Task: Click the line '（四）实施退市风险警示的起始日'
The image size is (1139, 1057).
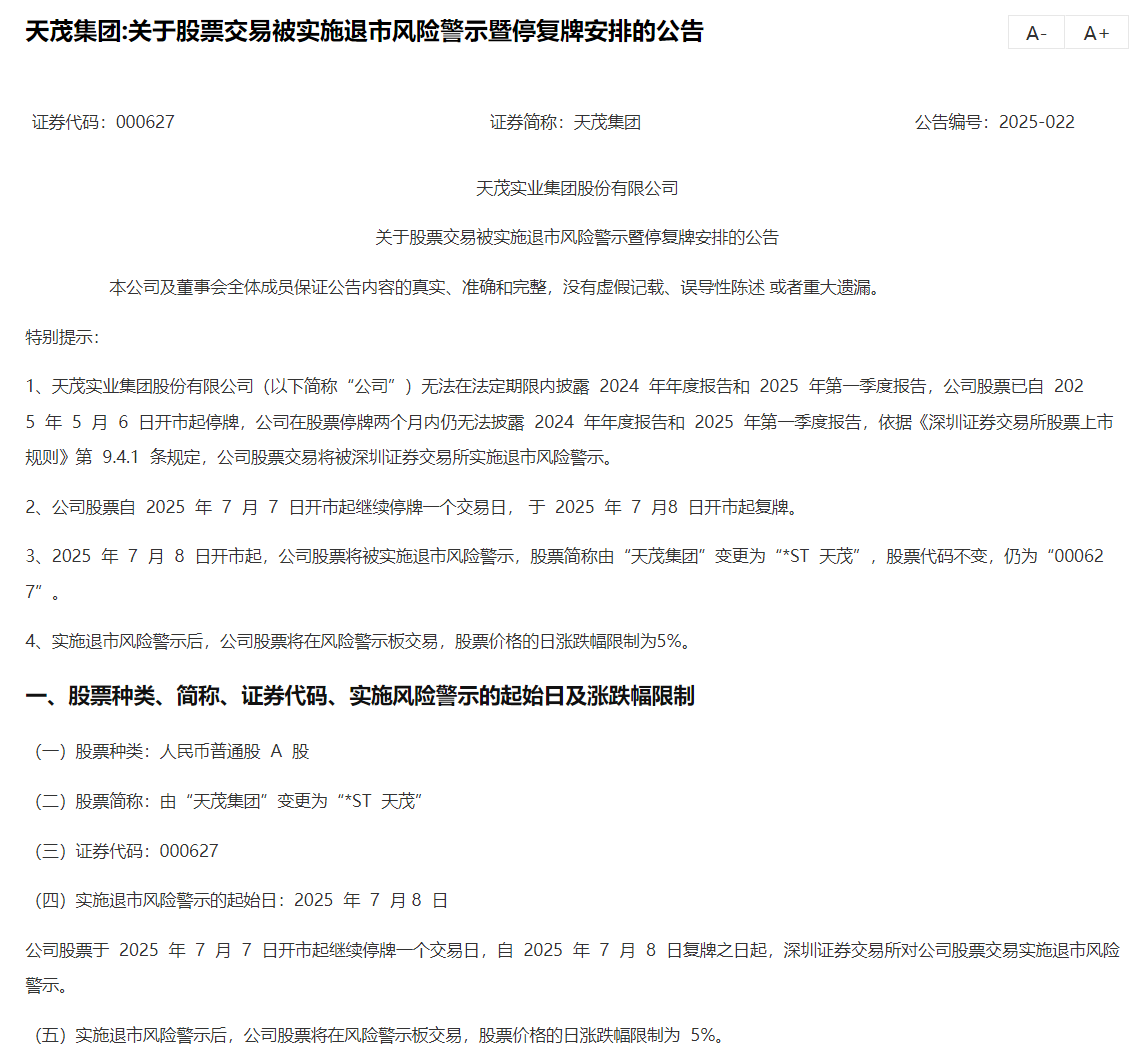Action: tap(241, 901)
